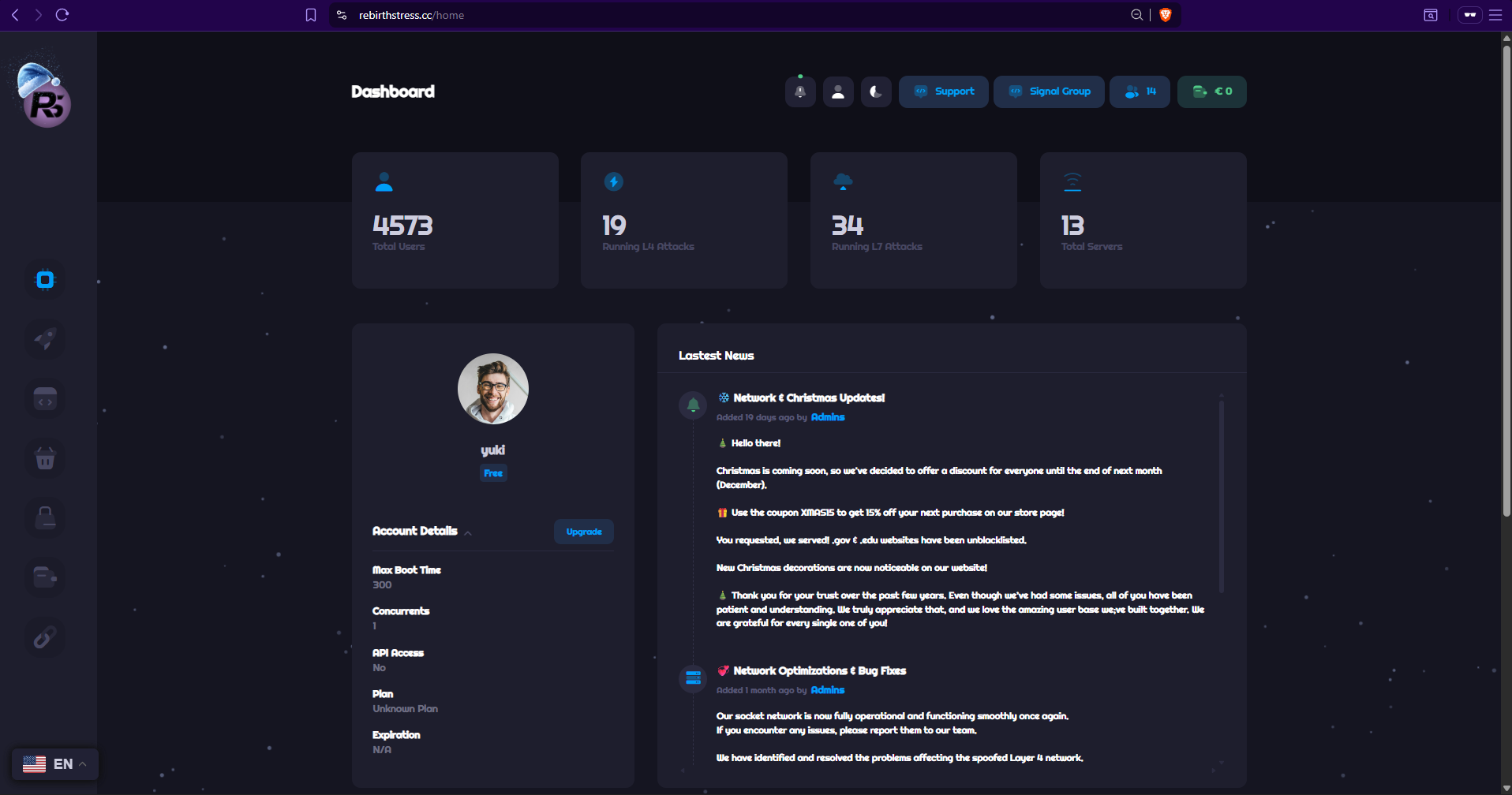
Task: Open the code window icon in sidebar
Action: click(45, 399)
